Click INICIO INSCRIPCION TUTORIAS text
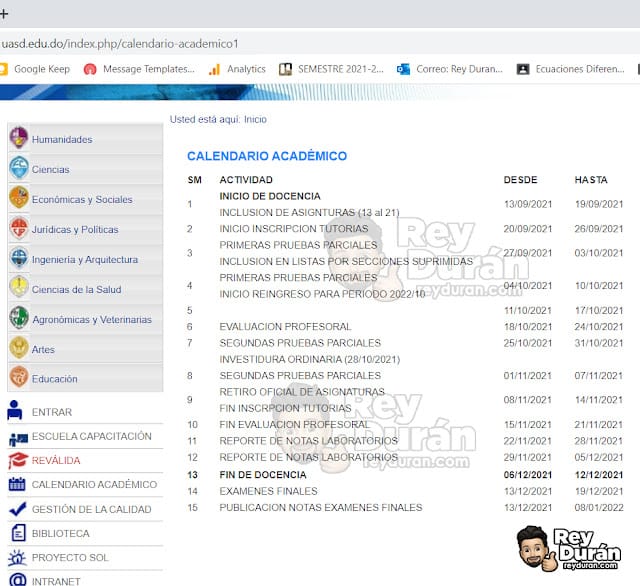This screenshot has height=586, width=640. pos(294,229)
